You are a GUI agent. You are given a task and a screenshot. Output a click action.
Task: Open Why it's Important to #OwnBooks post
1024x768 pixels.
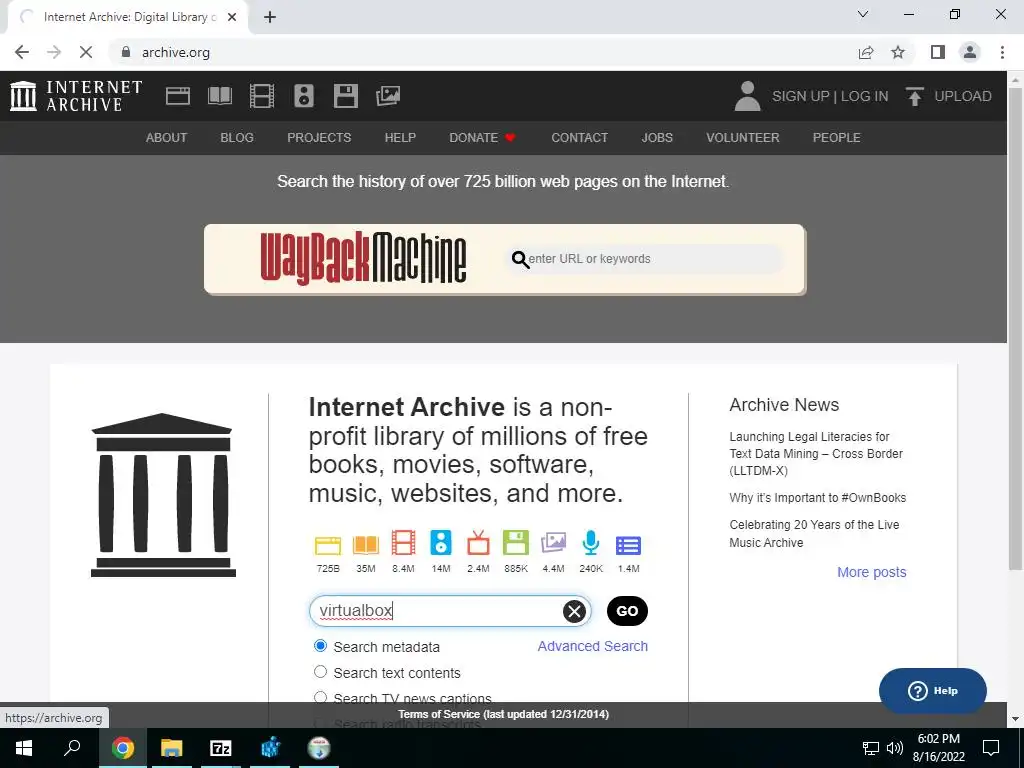click(x=818, y=498)
